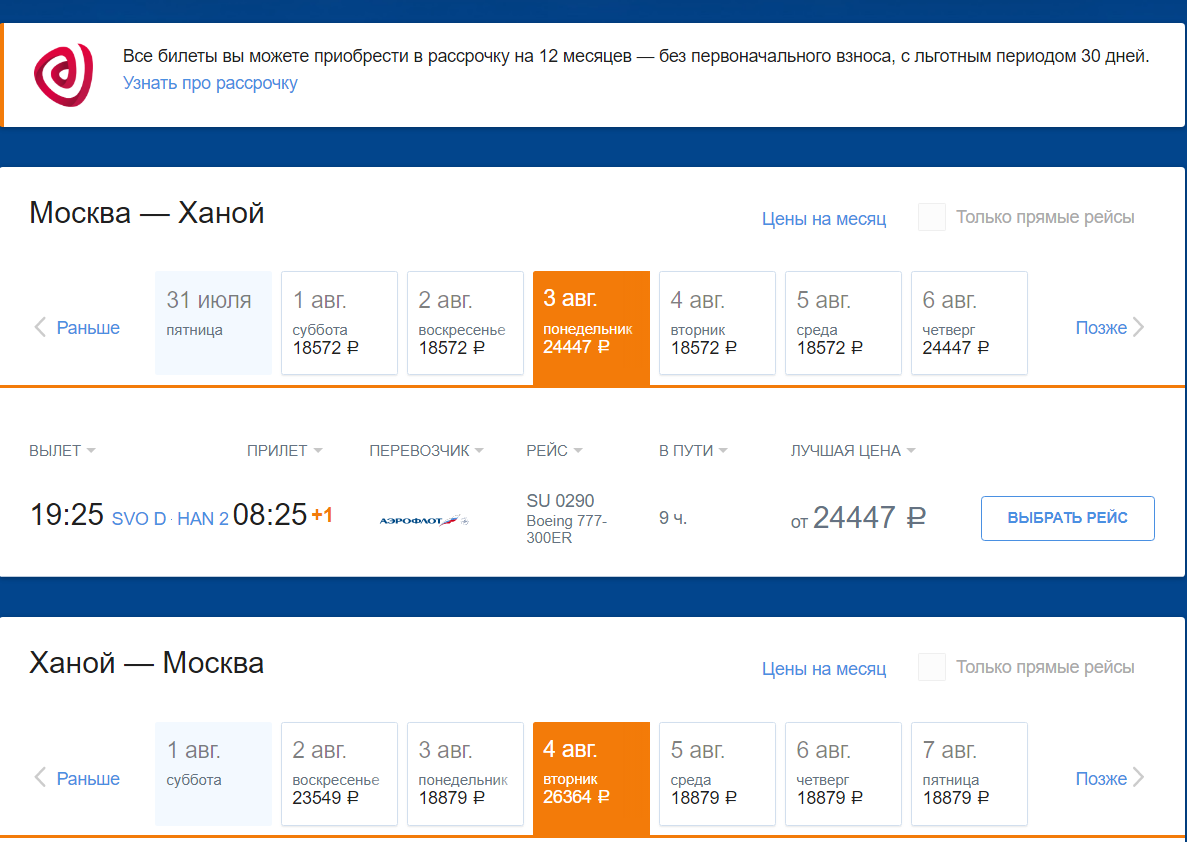Open Цены на месяц for Ханой — Москва
This screenshot has height=842, width=1187.
coord(824,669)
